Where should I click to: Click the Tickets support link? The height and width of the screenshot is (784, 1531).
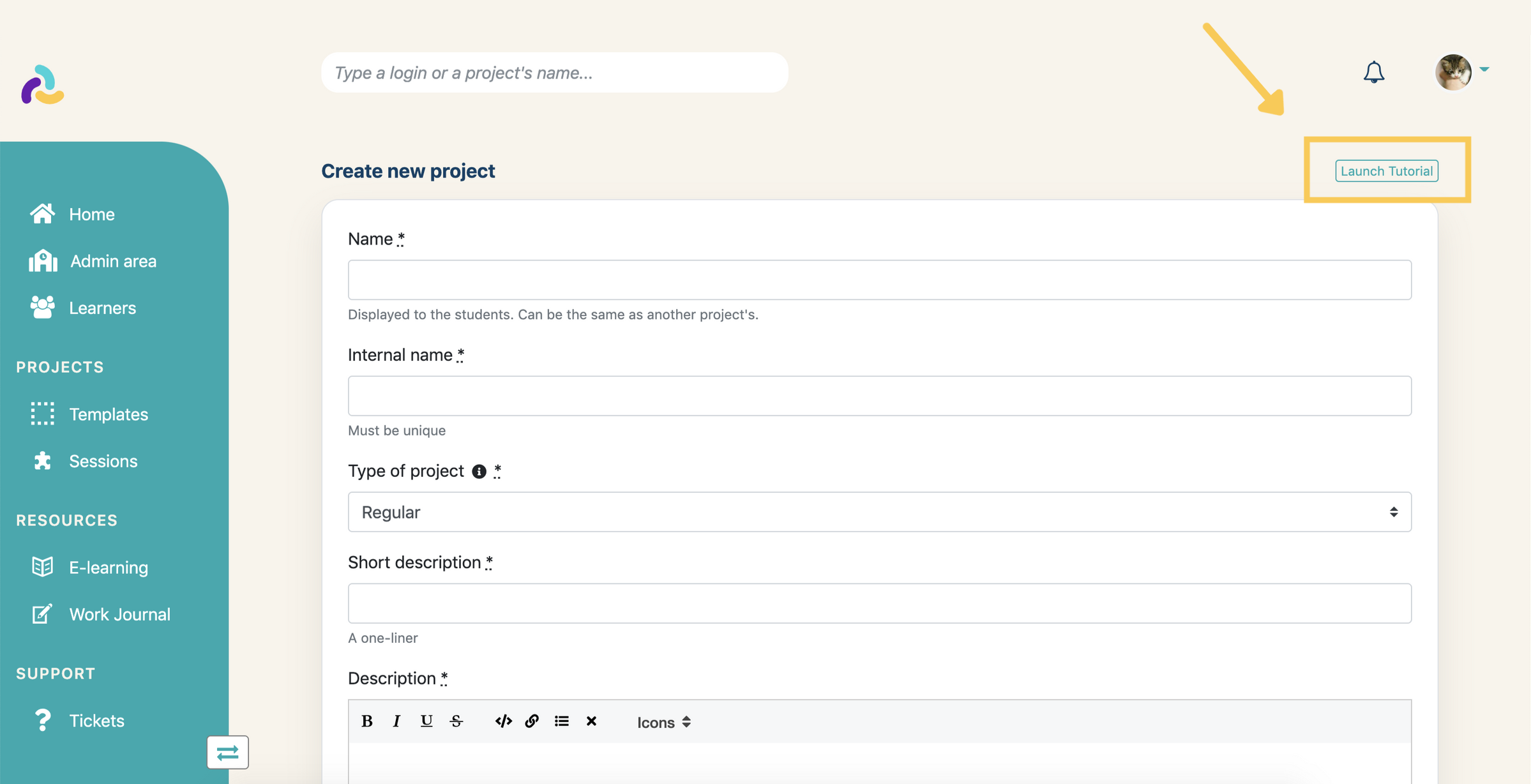pos(96,719)
